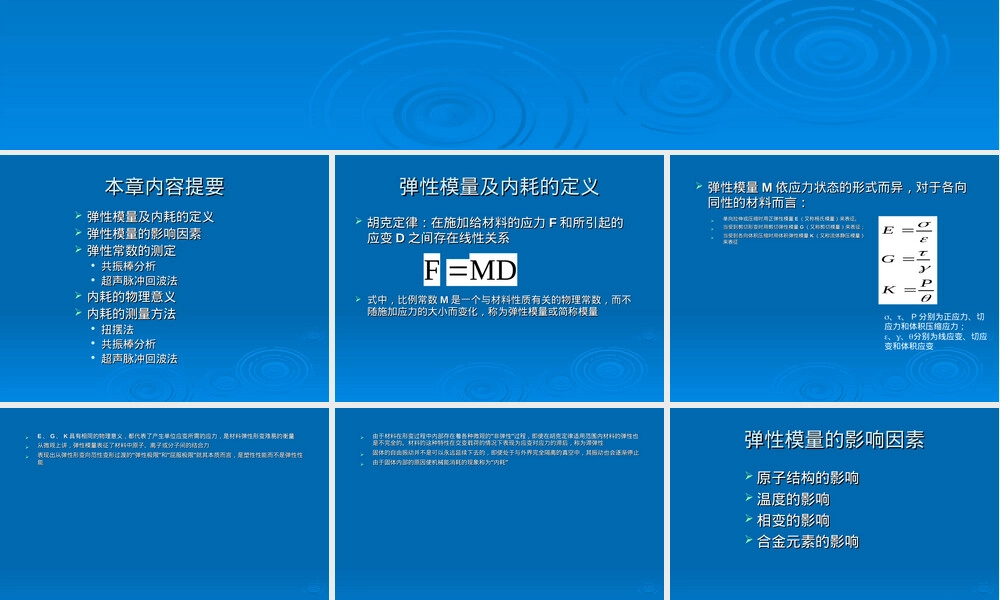Click bullet 弹性模量及内耗的定义 in the outline slide
This screenshot has width=1000, height=600.
(150, 217)
